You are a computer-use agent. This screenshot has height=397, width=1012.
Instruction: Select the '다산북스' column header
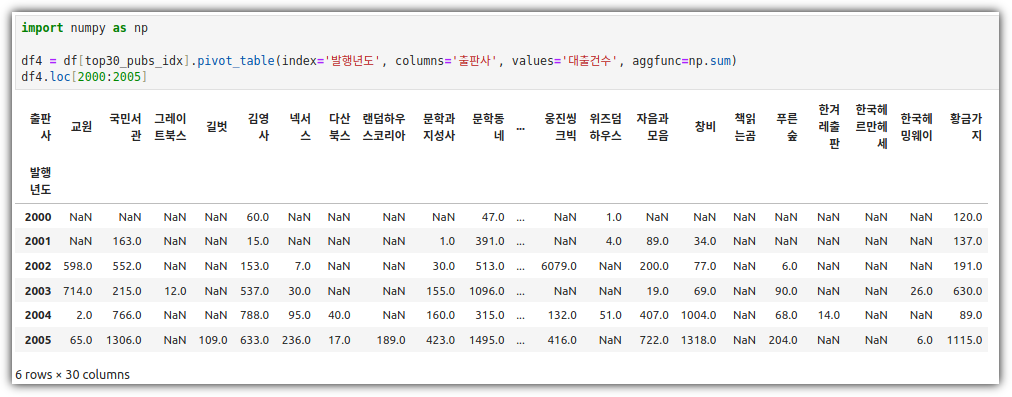(x=339, y=127)
